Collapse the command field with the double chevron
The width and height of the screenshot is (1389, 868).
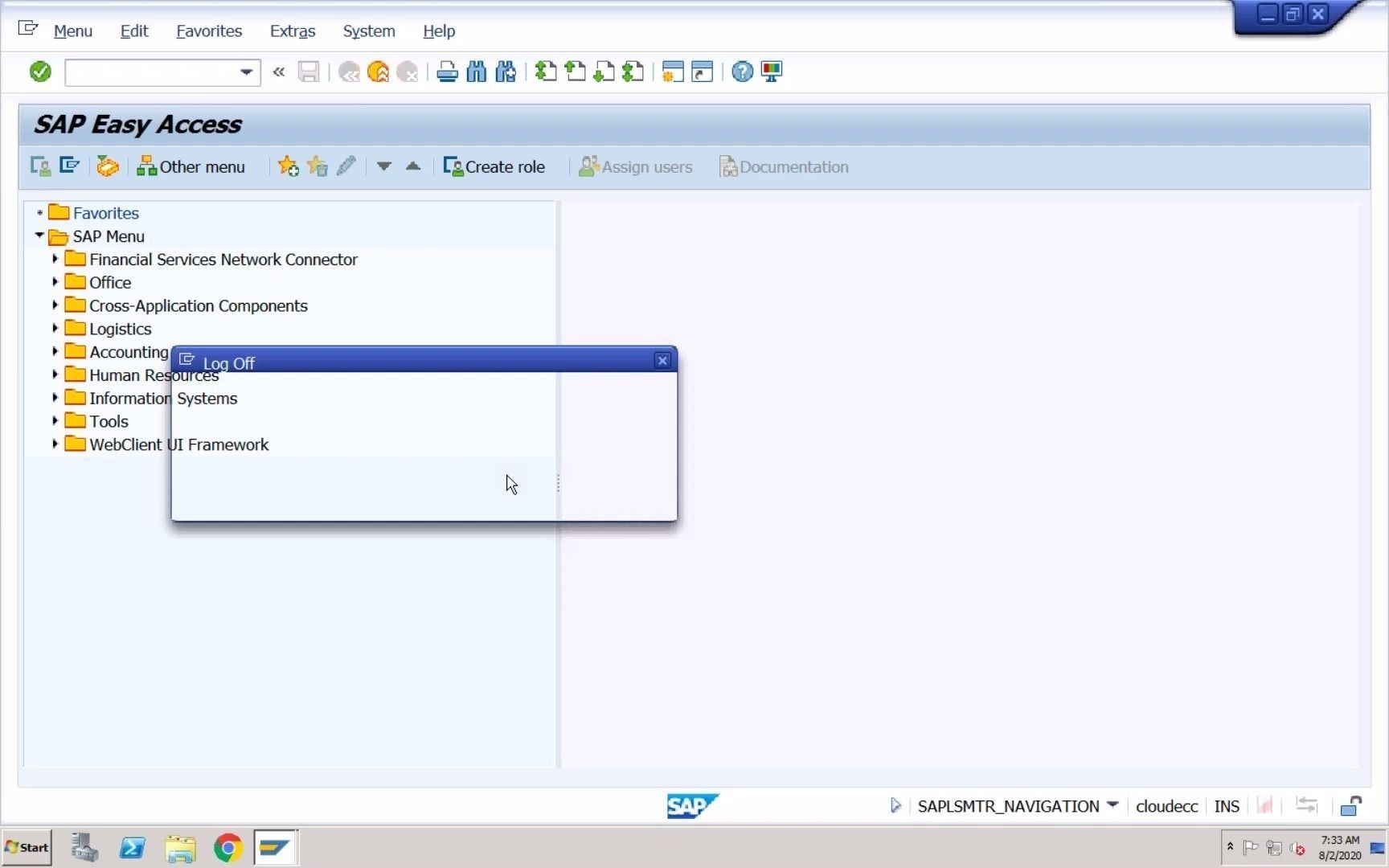tap(279, 72)
